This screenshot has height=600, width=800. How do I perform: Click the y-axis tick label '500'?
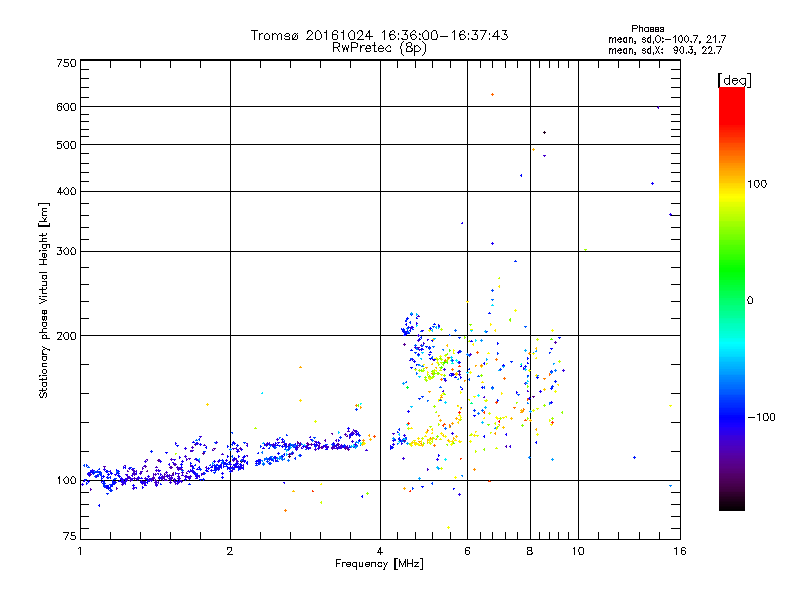67,145
